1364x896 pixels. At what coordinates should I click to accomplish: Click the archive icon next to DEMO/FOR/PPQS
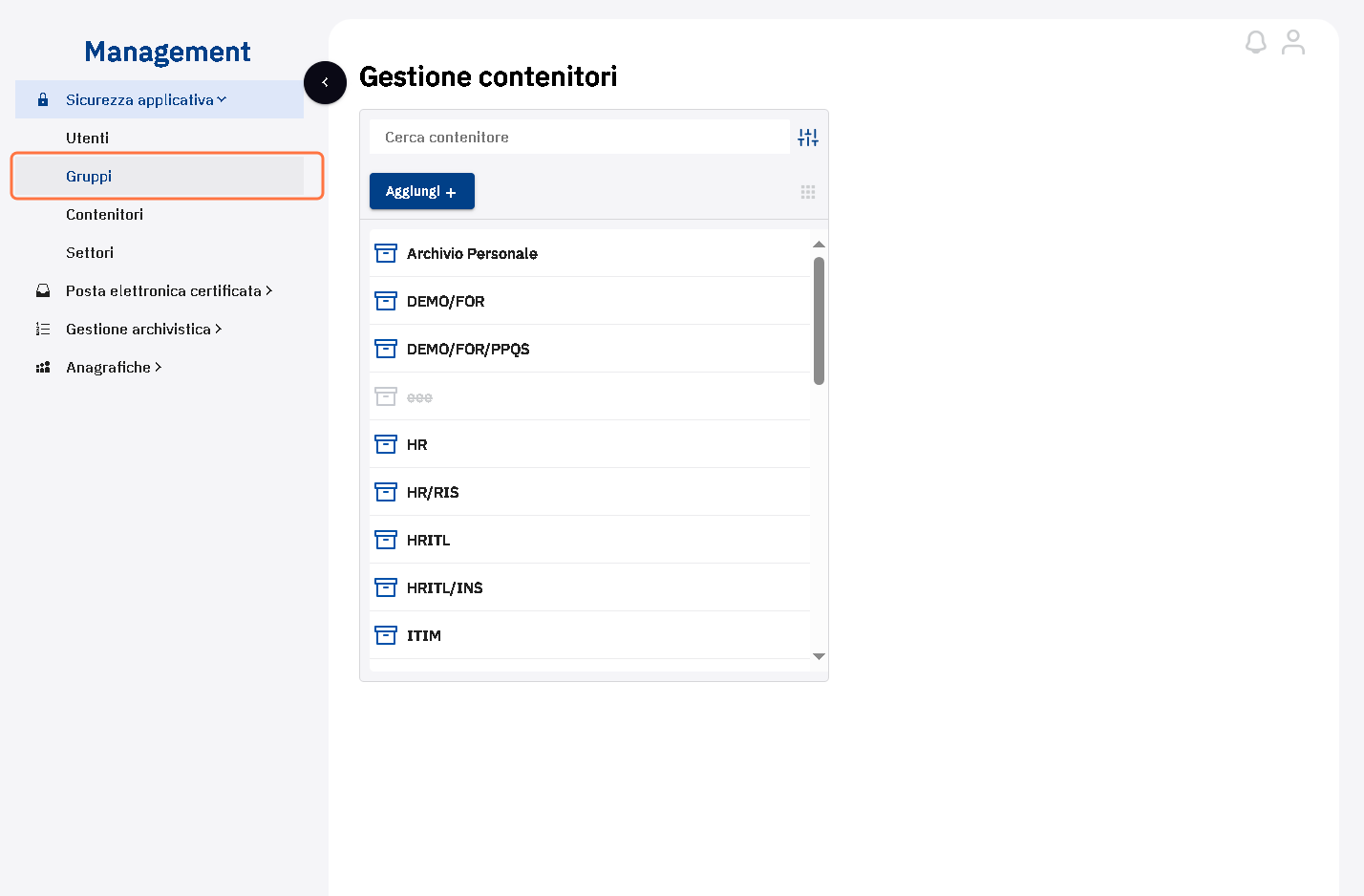386,349
